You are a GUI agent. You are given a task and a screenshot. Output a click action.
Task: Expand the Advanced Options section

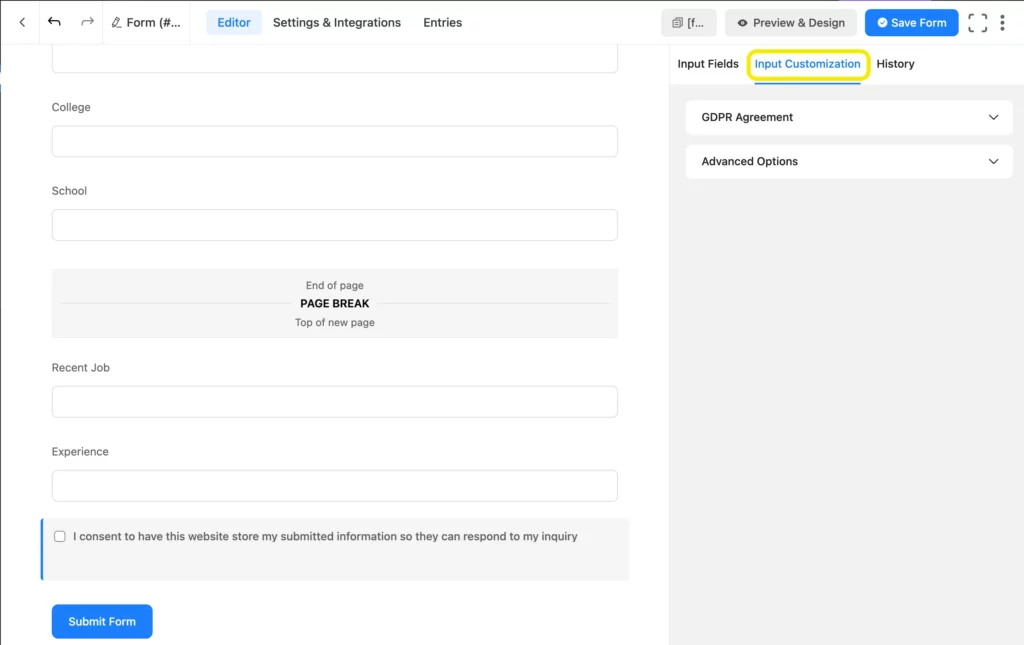pos(849,161)
